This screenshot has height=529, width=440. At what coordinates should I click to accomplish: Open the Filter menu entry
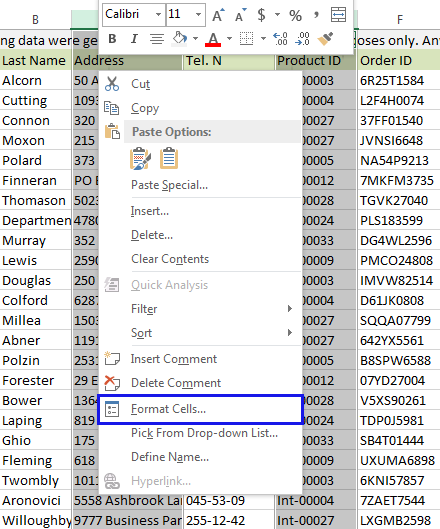(x=199, y=309)
